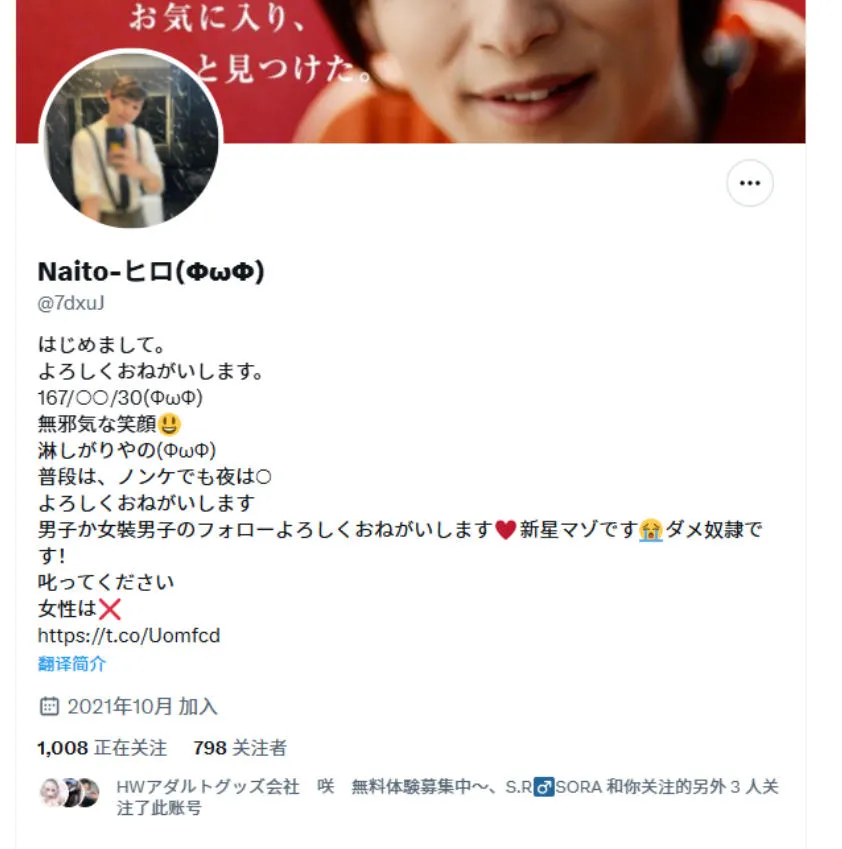Click the calendar icon beside join date
This screenshot has width=842, height=849.
pos(49,707)
